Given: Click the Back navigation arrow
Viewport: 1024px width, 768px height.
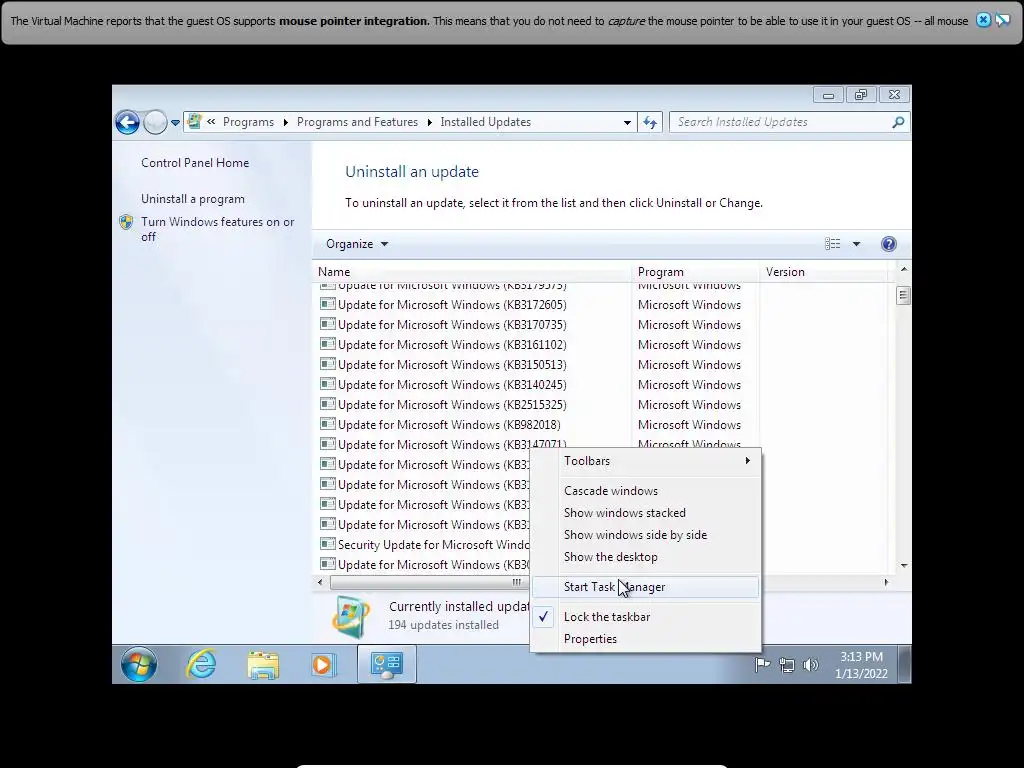Looking at the screenshot, I should (127, 122).
